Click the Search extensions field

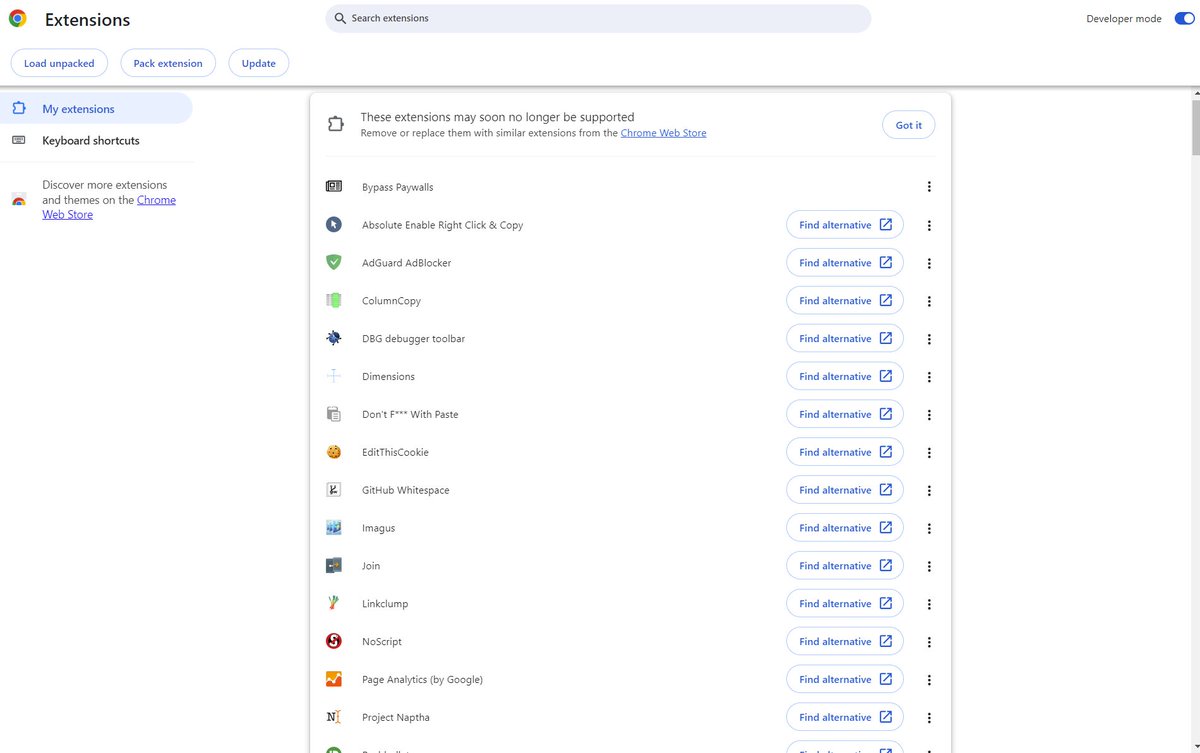pyautogui.click(x=598, y=18)
